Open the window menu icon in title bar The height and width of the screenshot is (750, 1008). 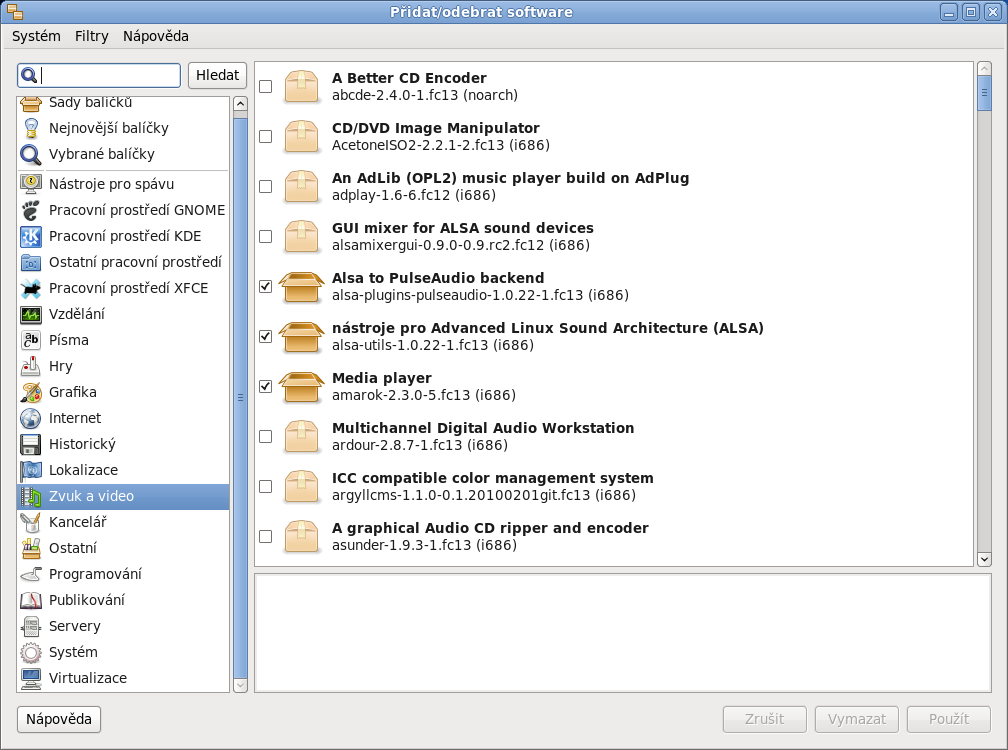15,12
